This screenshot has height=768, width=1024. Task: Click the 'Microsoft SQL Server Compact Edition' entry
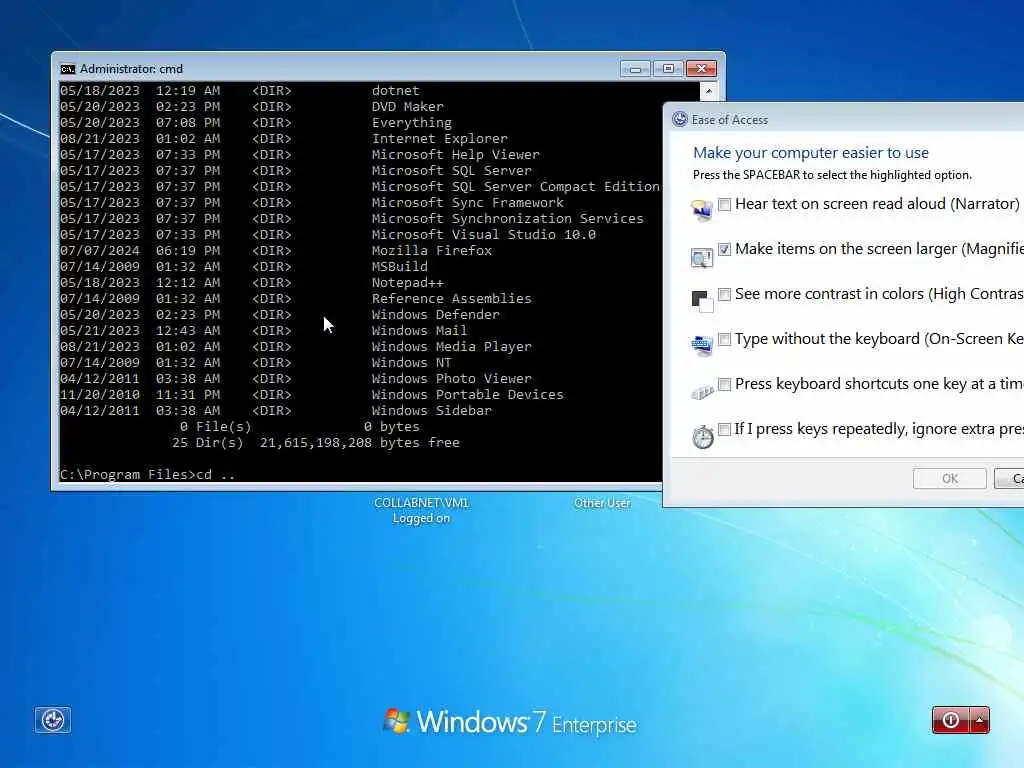516,187
